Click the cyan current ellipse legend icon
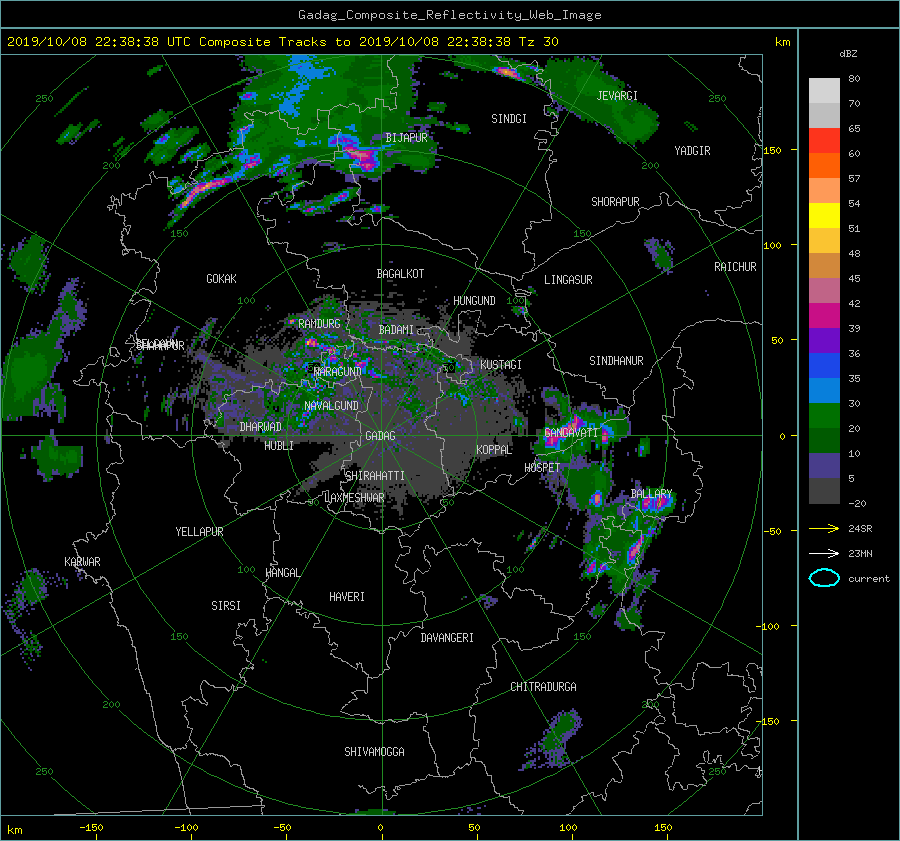The height and width of the screenshot is (841, 900). pos(824,578)
